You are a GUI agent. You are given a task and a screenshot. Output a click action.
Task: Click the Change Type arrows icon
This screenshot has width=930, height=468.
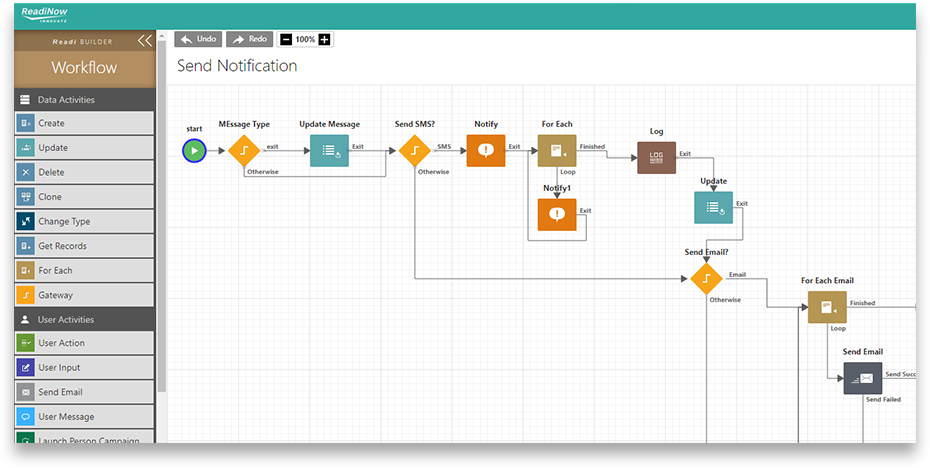26,221
